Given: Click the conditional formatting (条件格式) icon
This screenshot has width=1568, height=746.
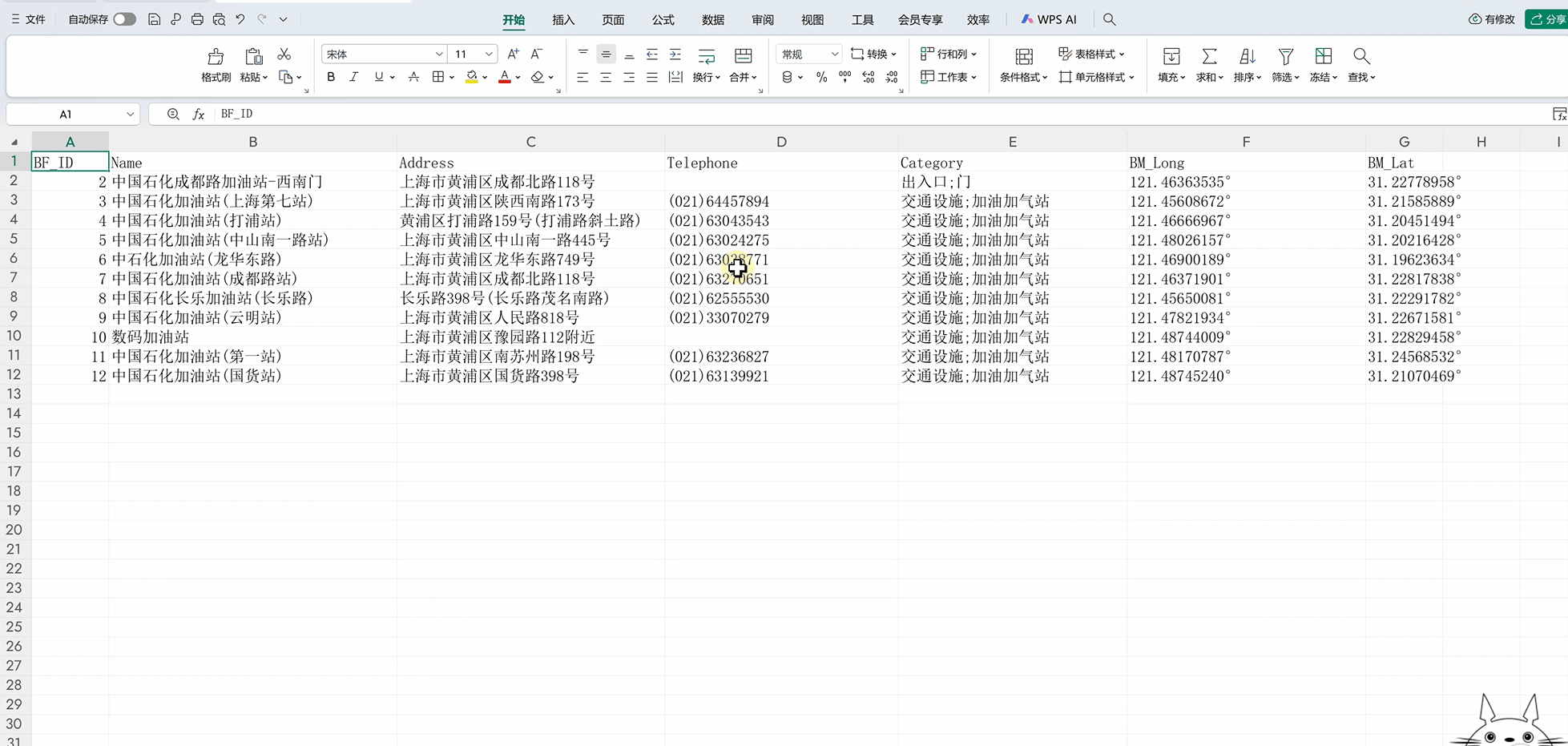Looking at the screenshot, I should point(1024,56).
